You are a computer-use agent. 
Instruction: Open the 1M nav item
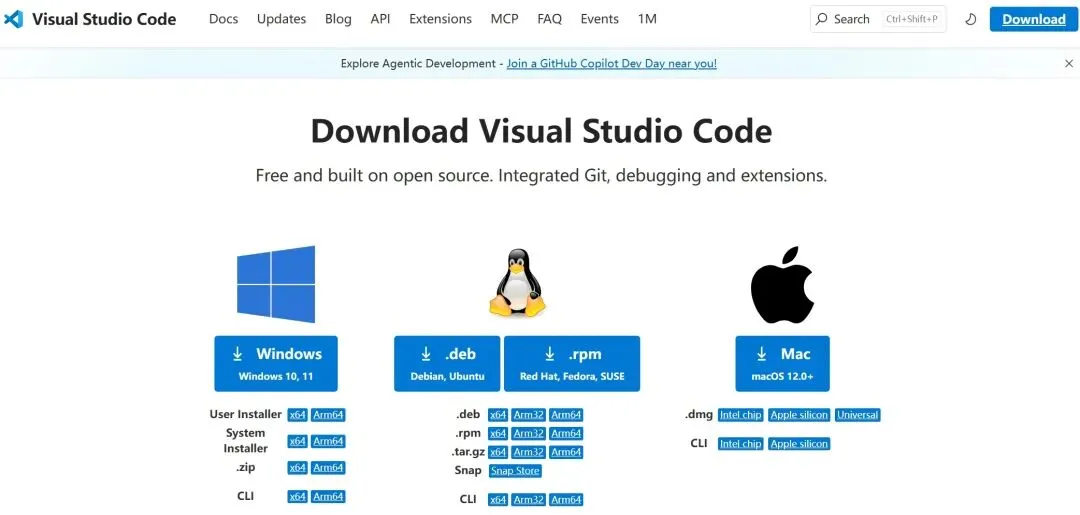(647, 19)
